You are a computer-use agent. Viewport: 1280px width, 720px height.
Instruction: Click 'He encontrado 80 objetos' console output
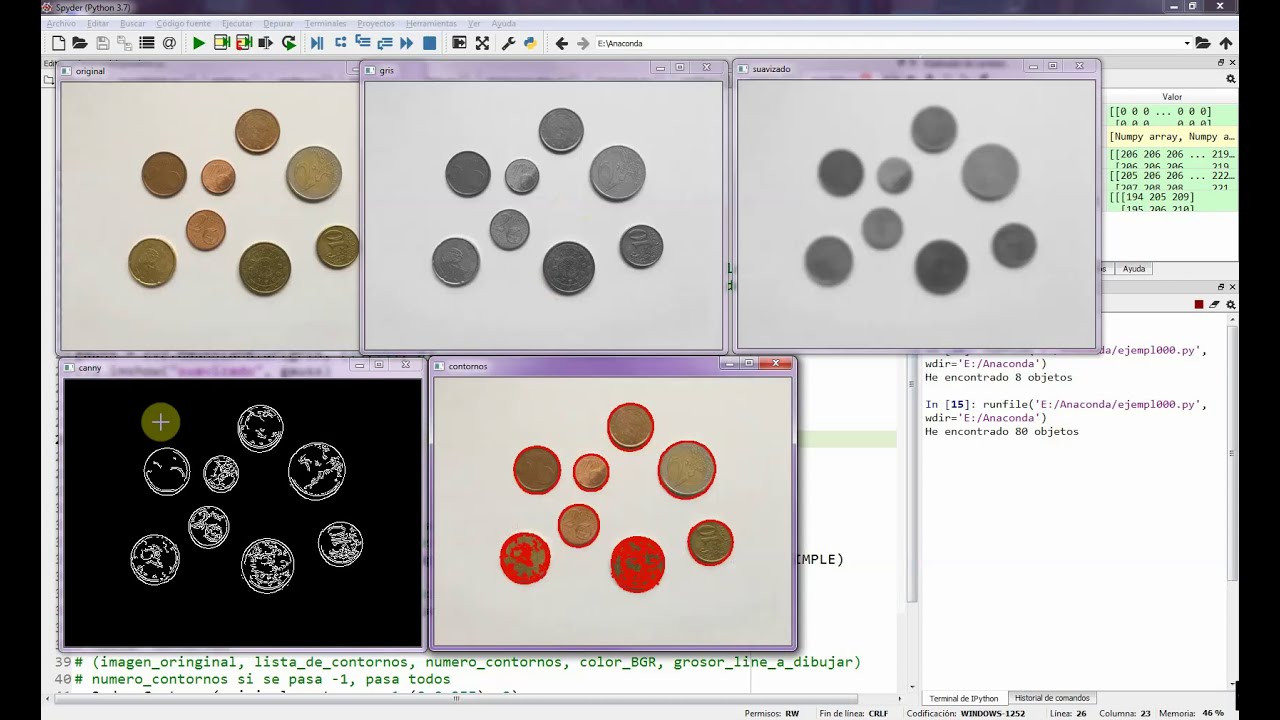point(1001,432)
